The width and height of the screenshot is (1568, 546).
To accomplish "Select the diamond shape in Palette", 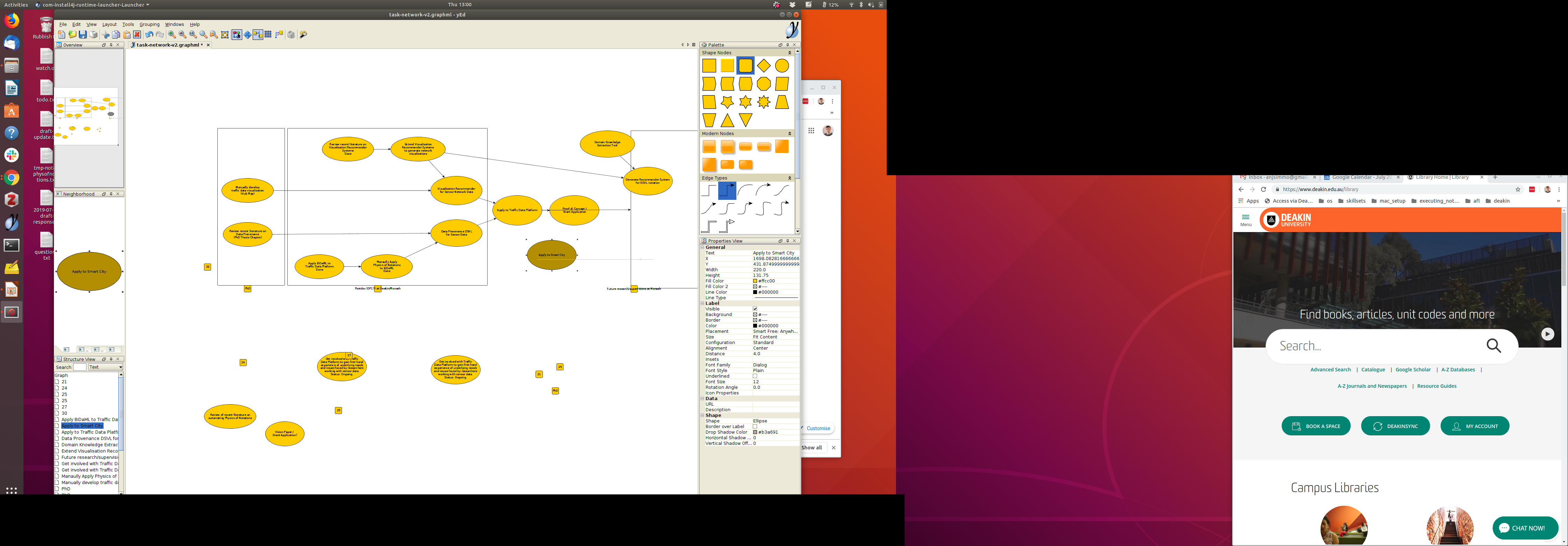I will [763, 66].
